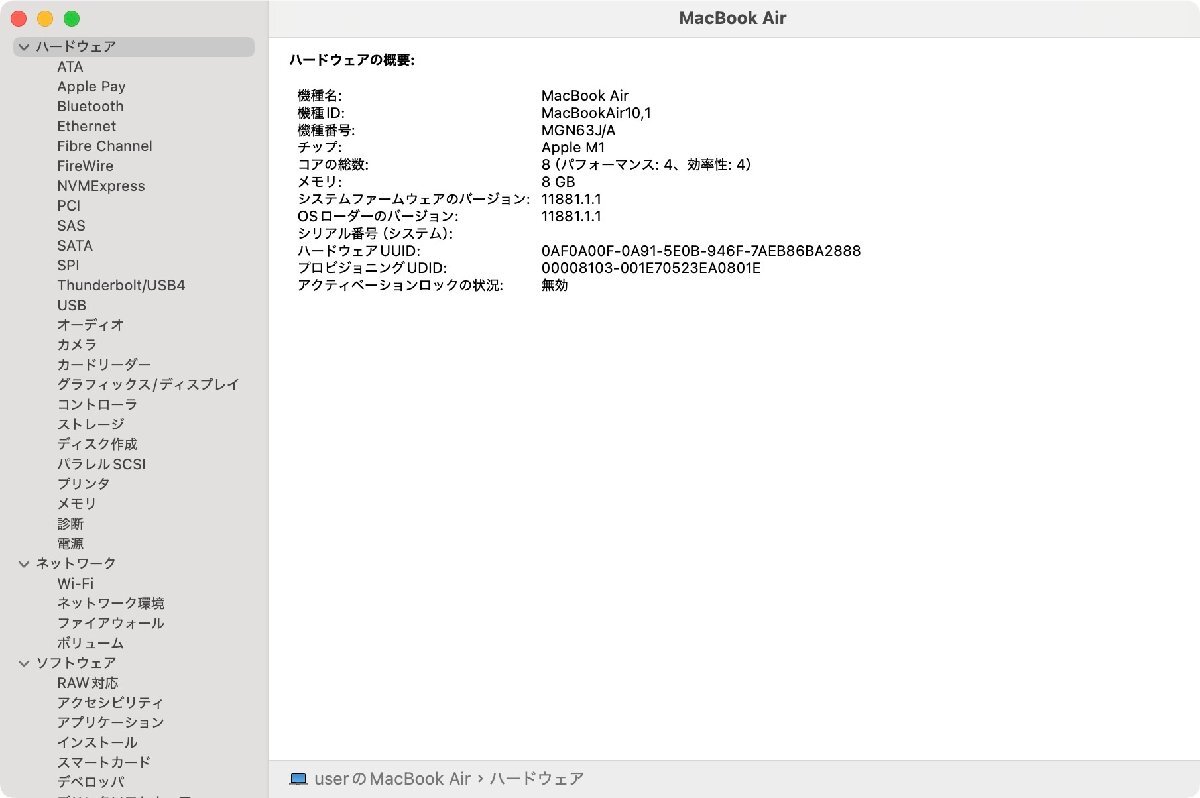Screen dimensions: 1200x798
Task: Click the model ID value MacBookAir10,1
Action: click(596, 114)
